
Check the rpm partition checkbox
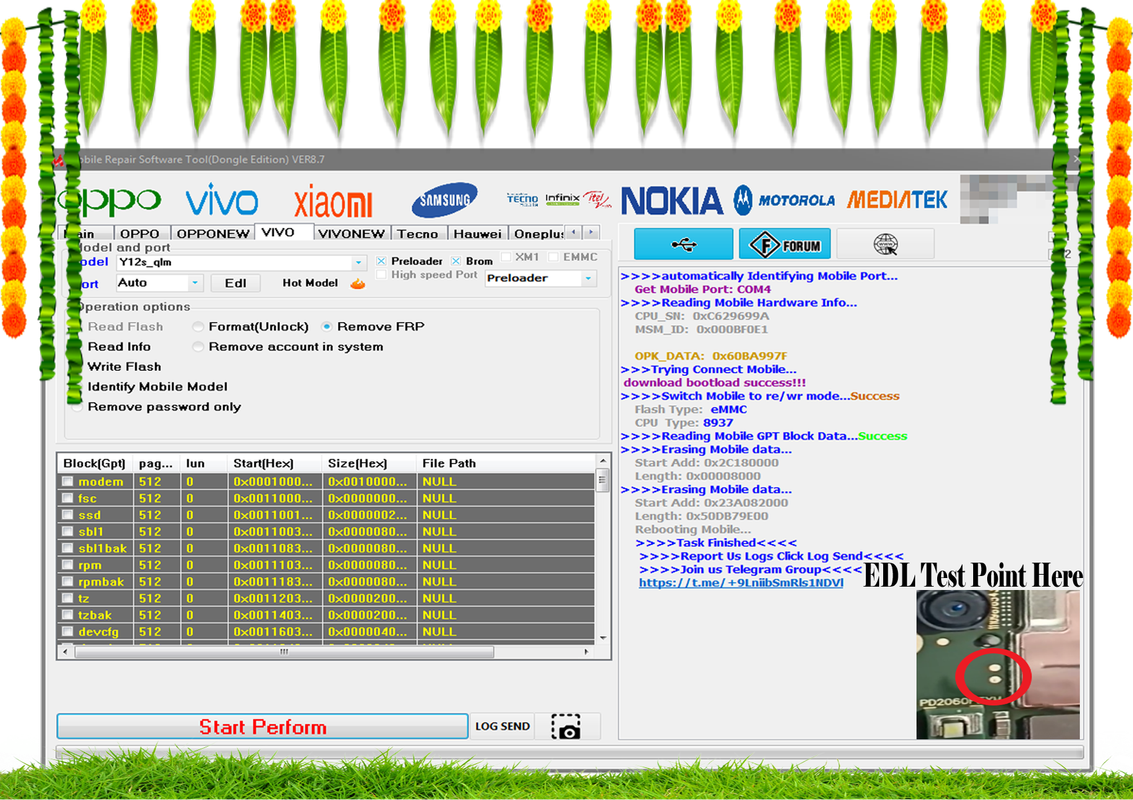tap(68, 564)
